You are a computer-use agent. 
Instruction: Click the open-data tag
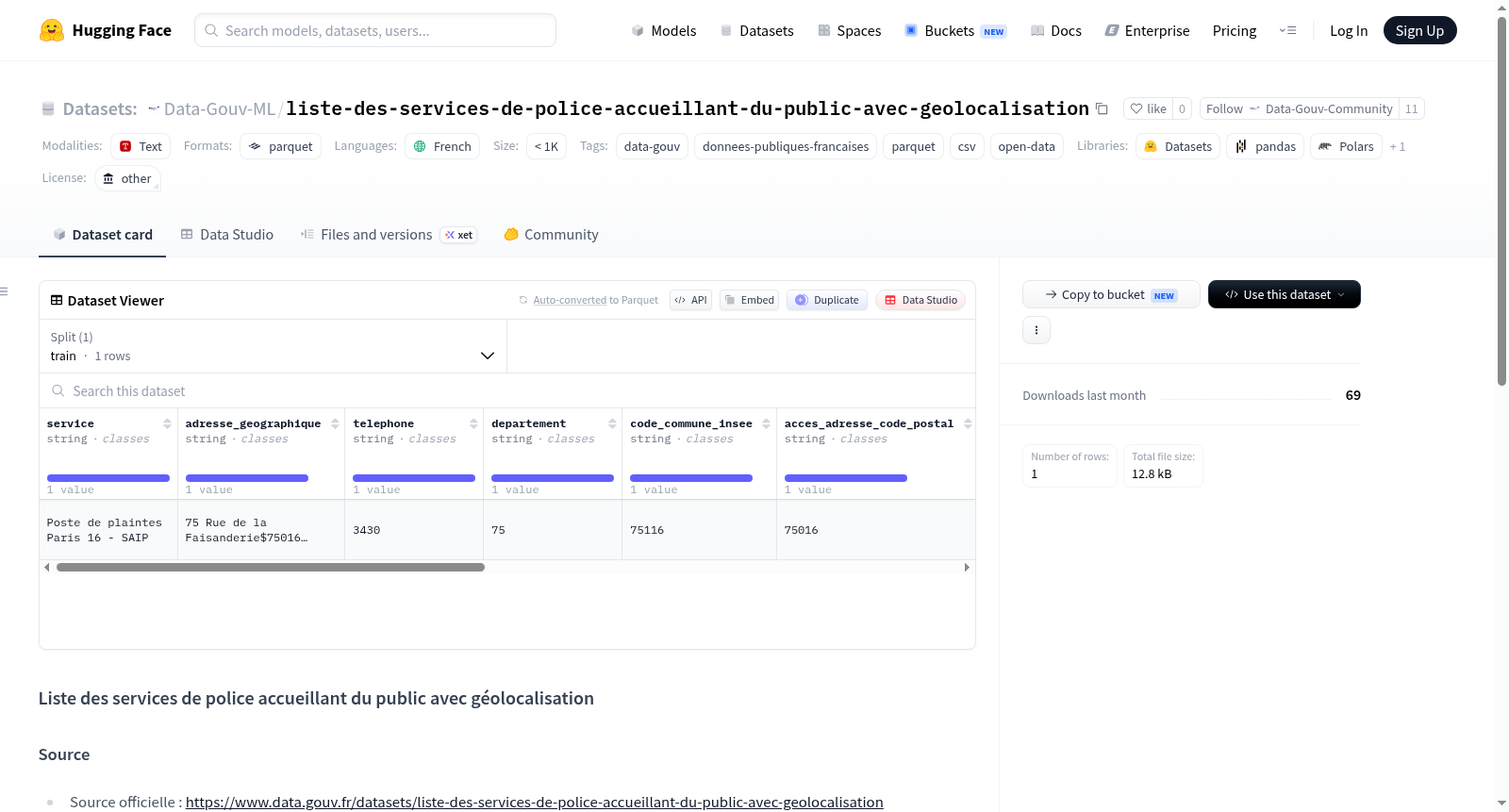tap(1026, 146)
